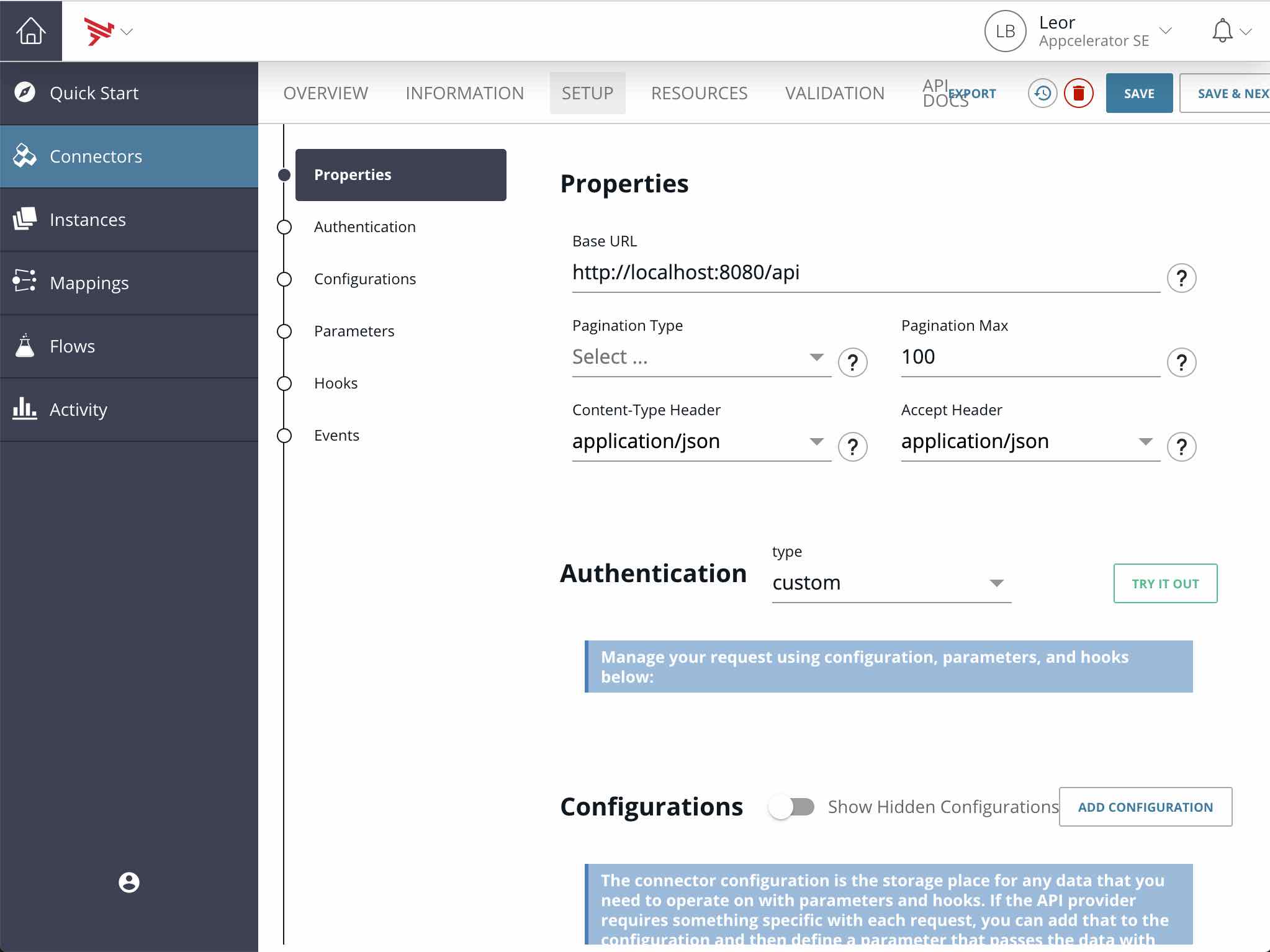This screenshot has width=1270, height=952.
Task: Jump to the Authentication step
Action: pos(365,227)
